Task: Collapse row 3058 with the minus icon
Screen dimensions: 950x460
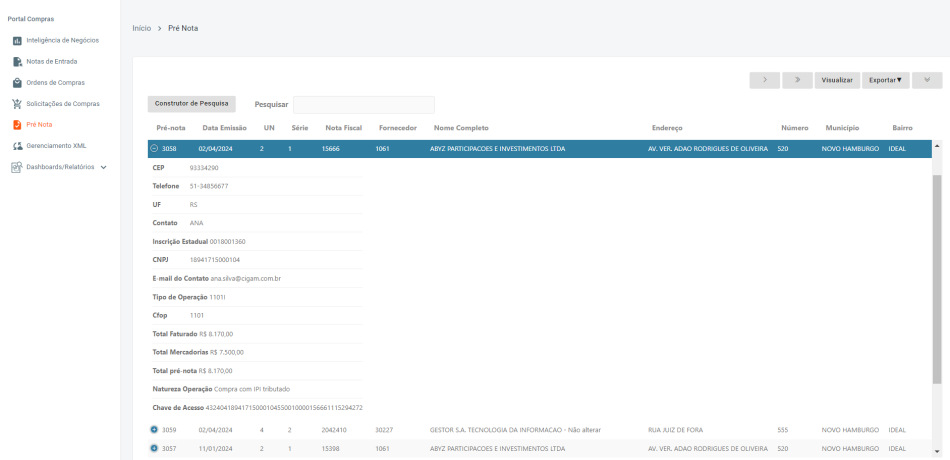Action: (x=154, y=148)
